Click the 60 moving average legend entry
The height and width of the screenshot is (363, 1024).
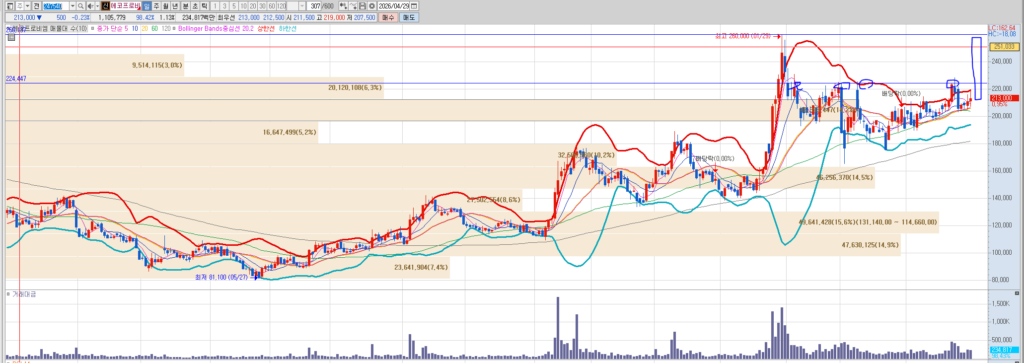point(154,28)
